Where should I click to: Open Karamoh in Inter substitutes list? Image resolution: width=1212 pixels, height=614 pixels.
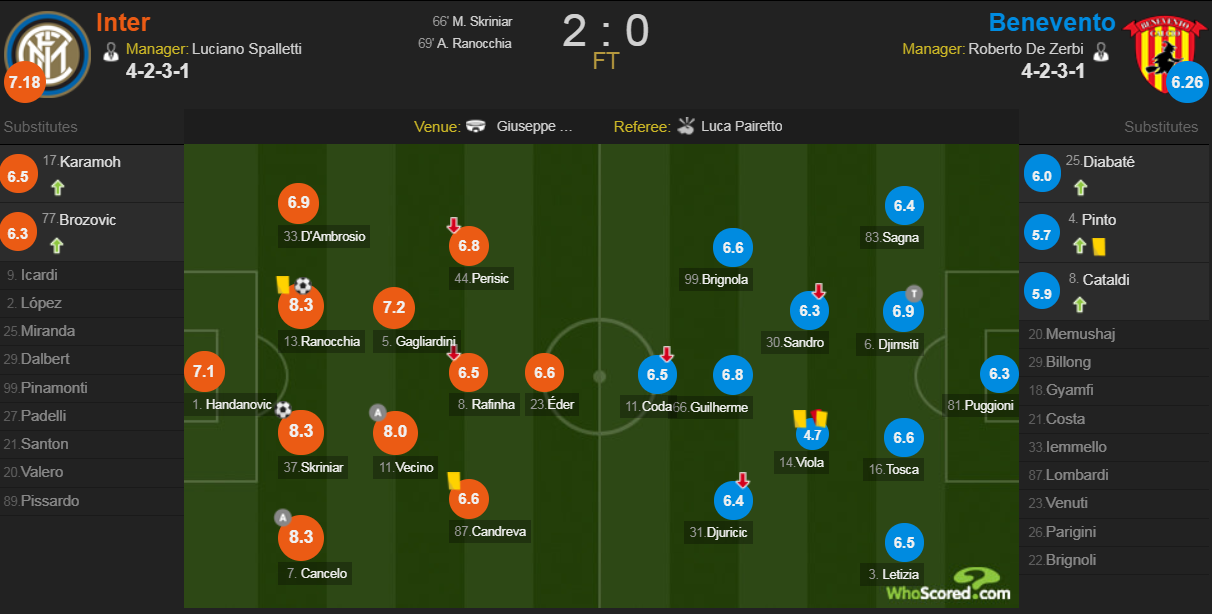92,174
